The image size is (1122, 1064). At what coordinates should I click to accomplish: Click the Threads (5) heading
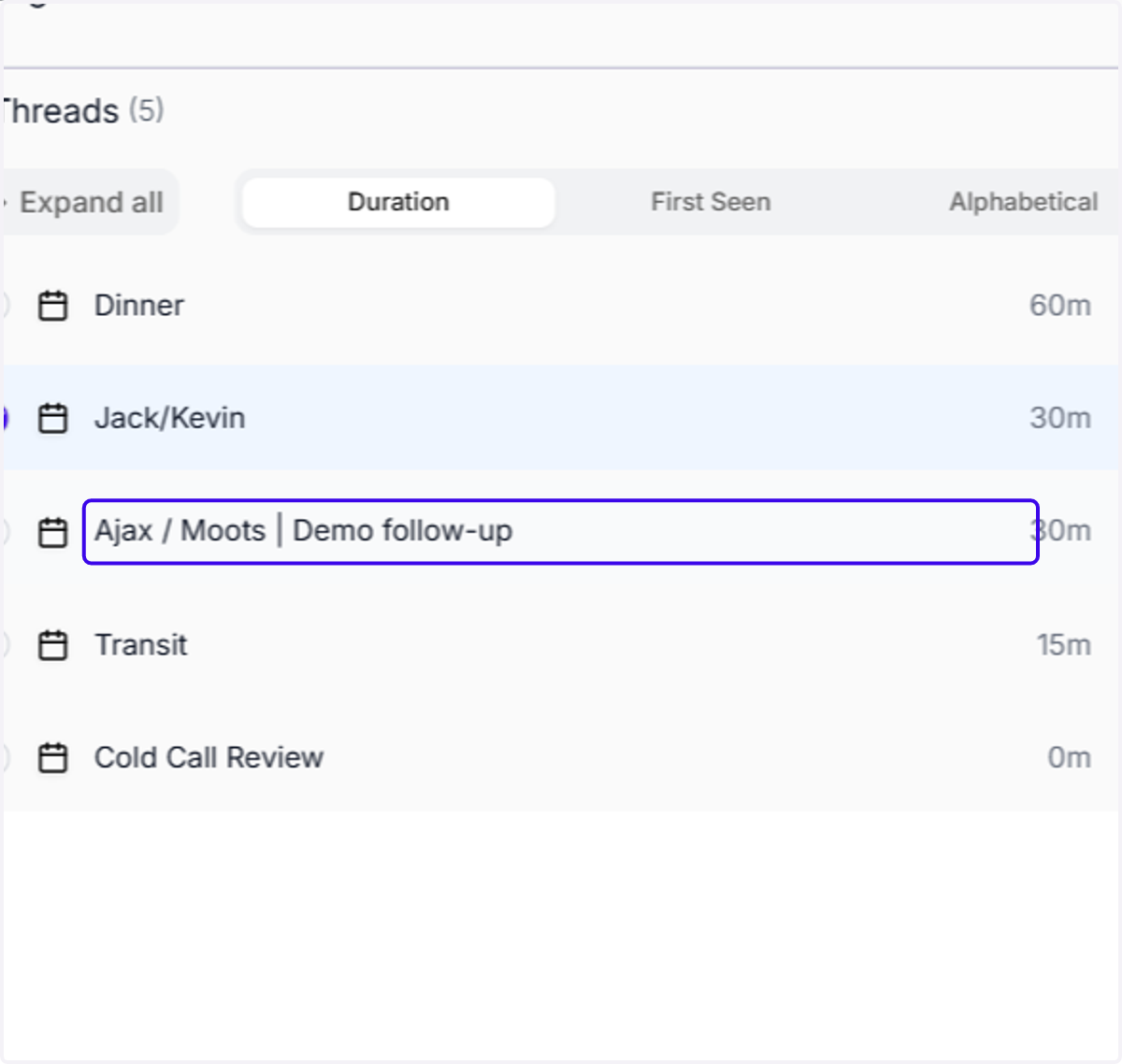pos(82,110)
